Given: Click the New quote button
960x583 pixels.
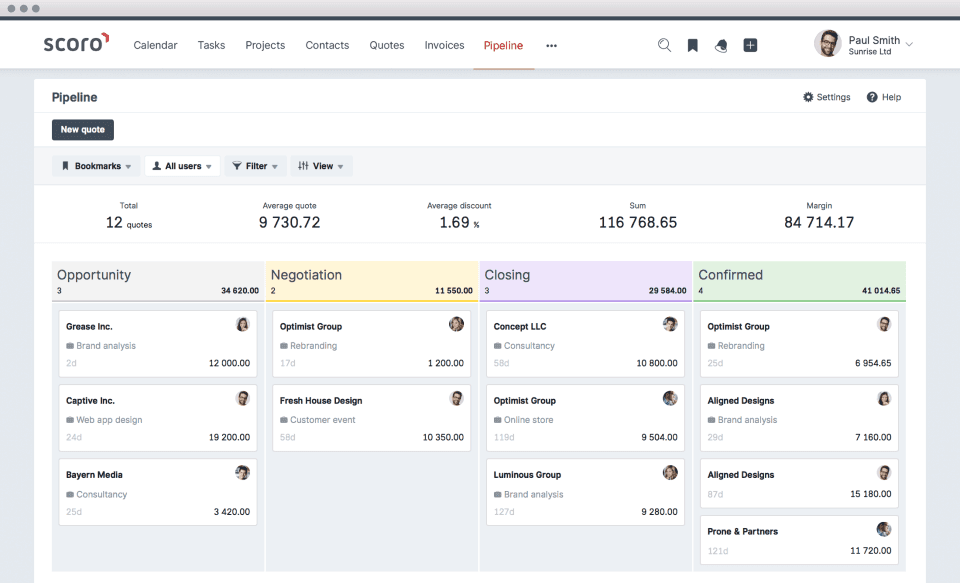Looking at the screenshot, I should pos(83,130).
